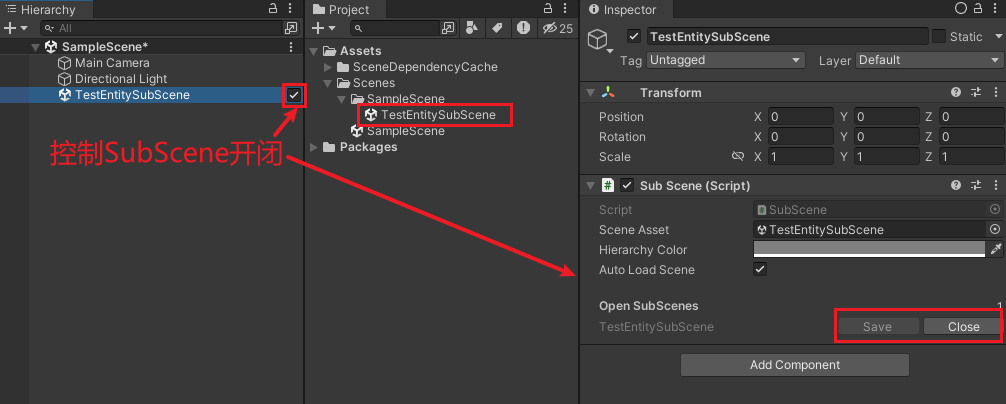Screen dimensions: 1006x404
Task: Lock the Project panel
Action: 548,8
